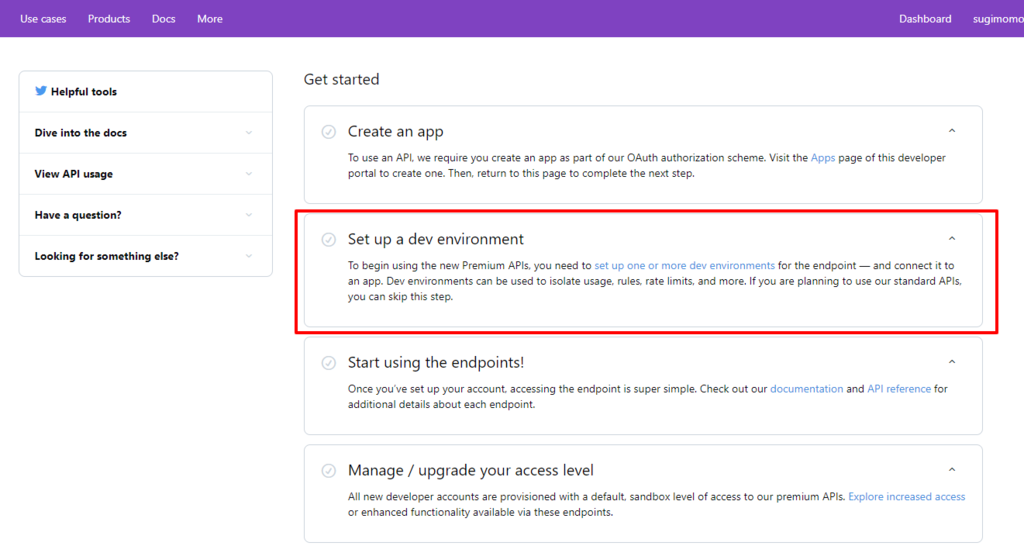1024x546 pixels.
Task: Collapse the Manage / upgrade your access level chevron
Action: tap(952, 470)
